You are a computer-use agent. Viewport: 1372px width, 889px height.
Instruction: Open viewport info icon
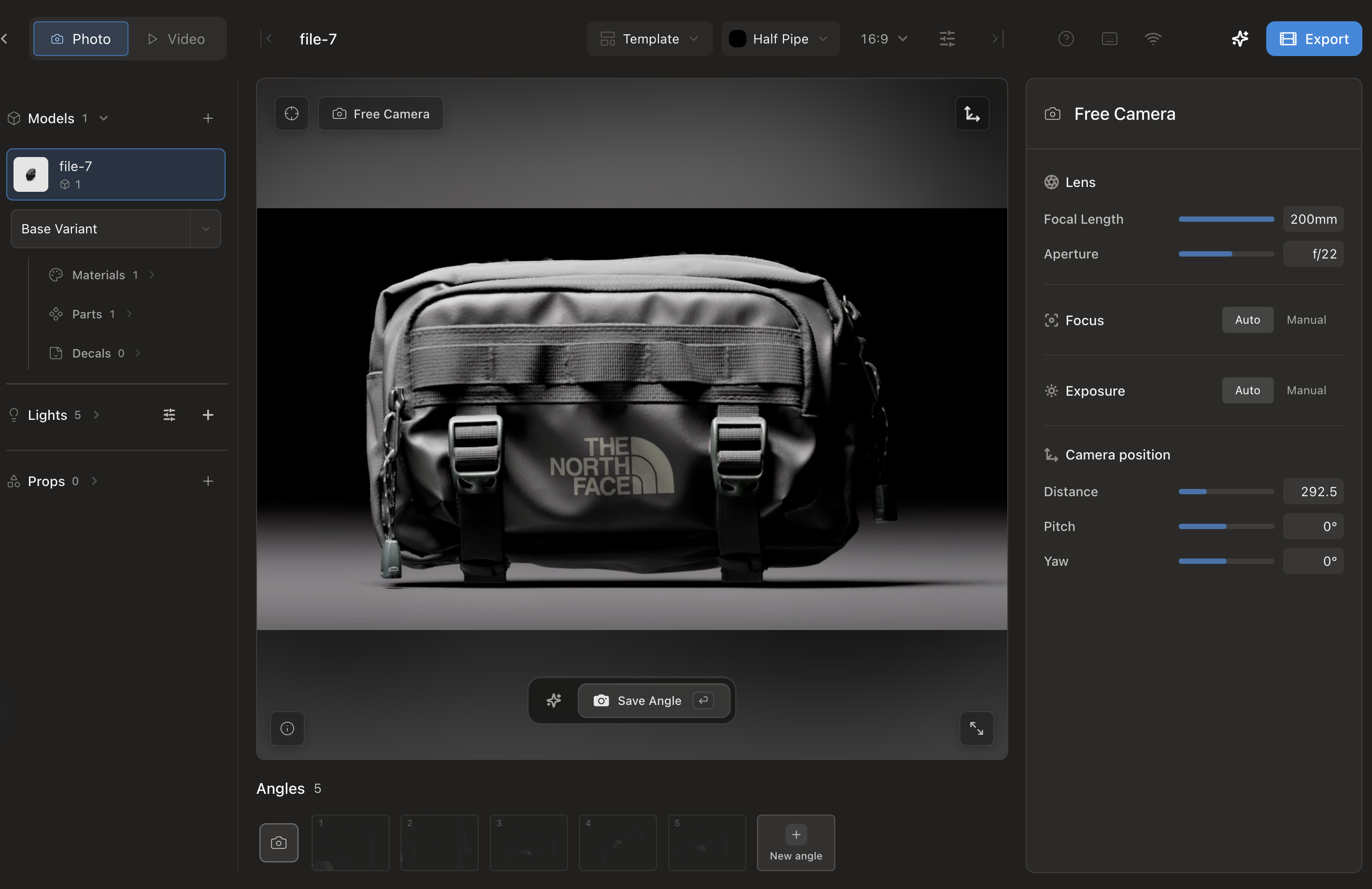click(287, 729)
